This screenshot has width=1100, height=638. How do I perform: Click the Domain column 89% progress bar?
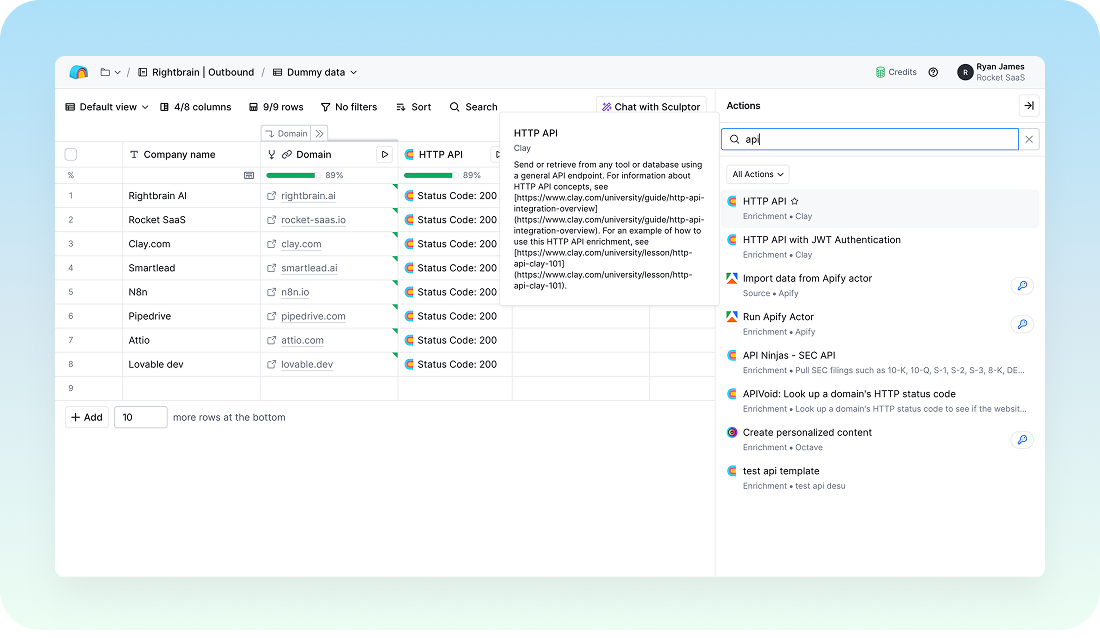pos(291,175)
